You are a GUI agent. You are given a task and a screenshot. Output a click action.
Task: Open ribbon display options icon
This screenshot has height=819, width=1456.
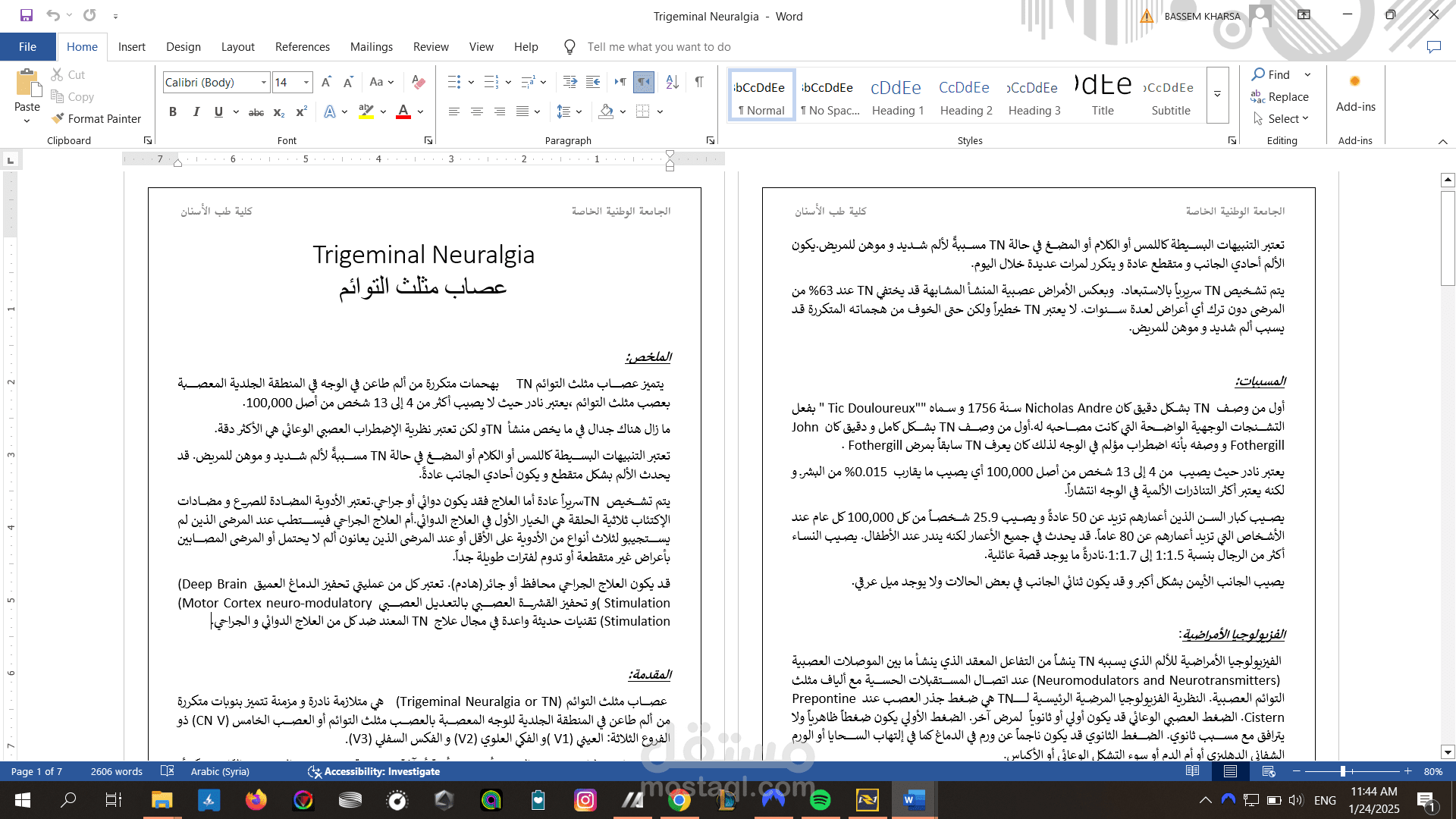[1304, 15]
